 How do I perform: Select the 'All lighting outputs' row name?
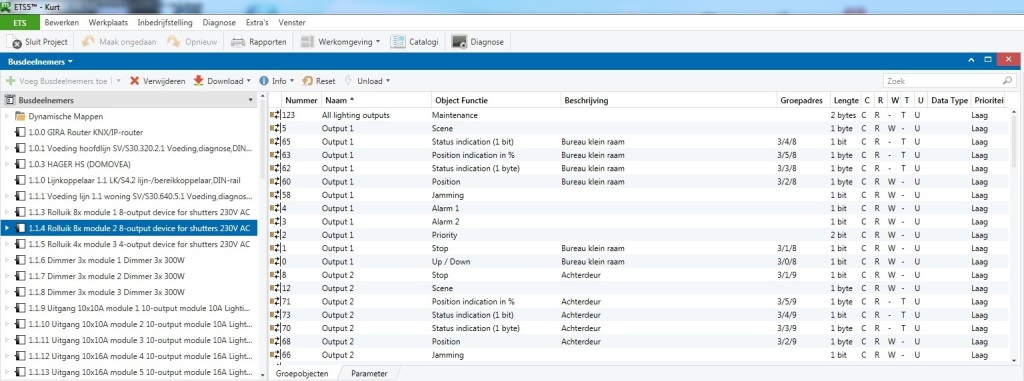coord(356,115)
